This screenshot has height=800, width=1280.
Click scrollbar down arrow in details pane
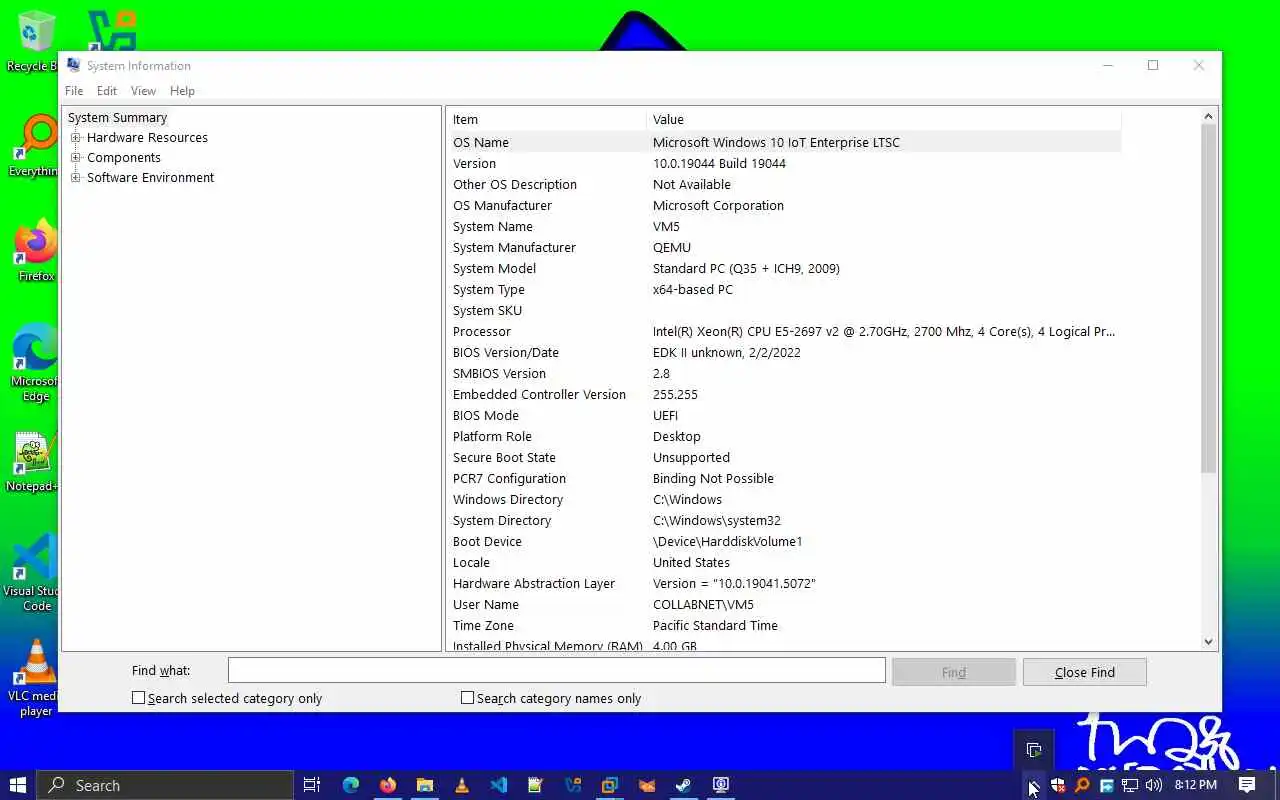tap(1208, 642)
